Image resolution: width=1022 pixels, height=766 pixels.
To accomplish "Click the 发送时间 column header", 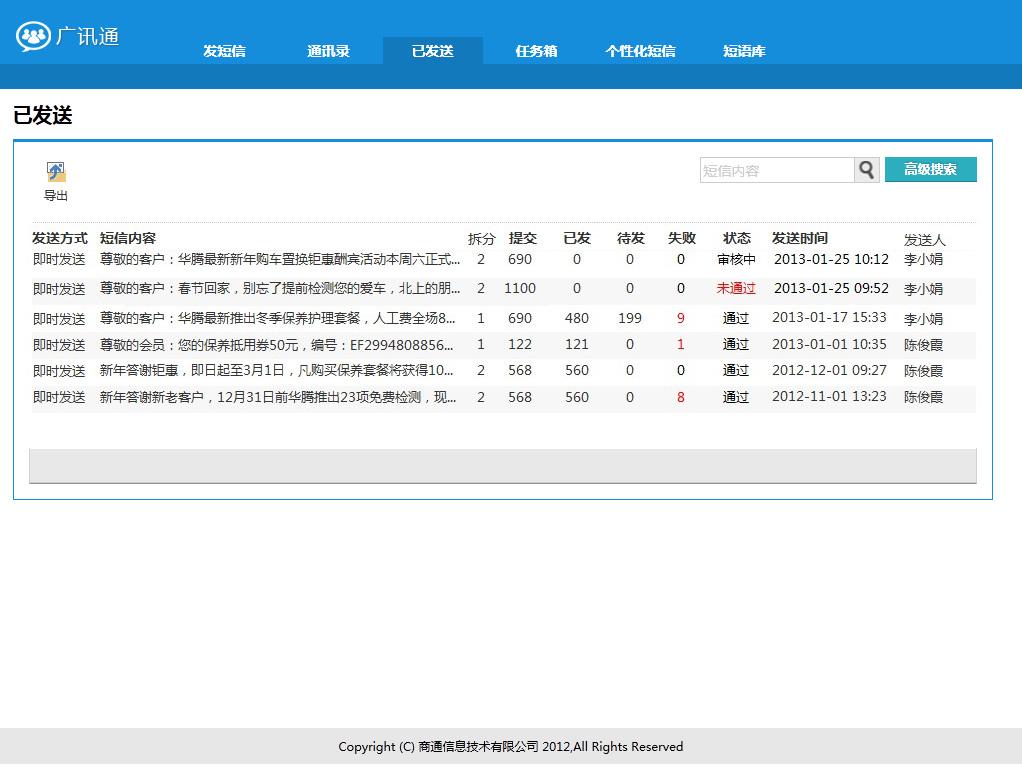I will pos(798,238).
